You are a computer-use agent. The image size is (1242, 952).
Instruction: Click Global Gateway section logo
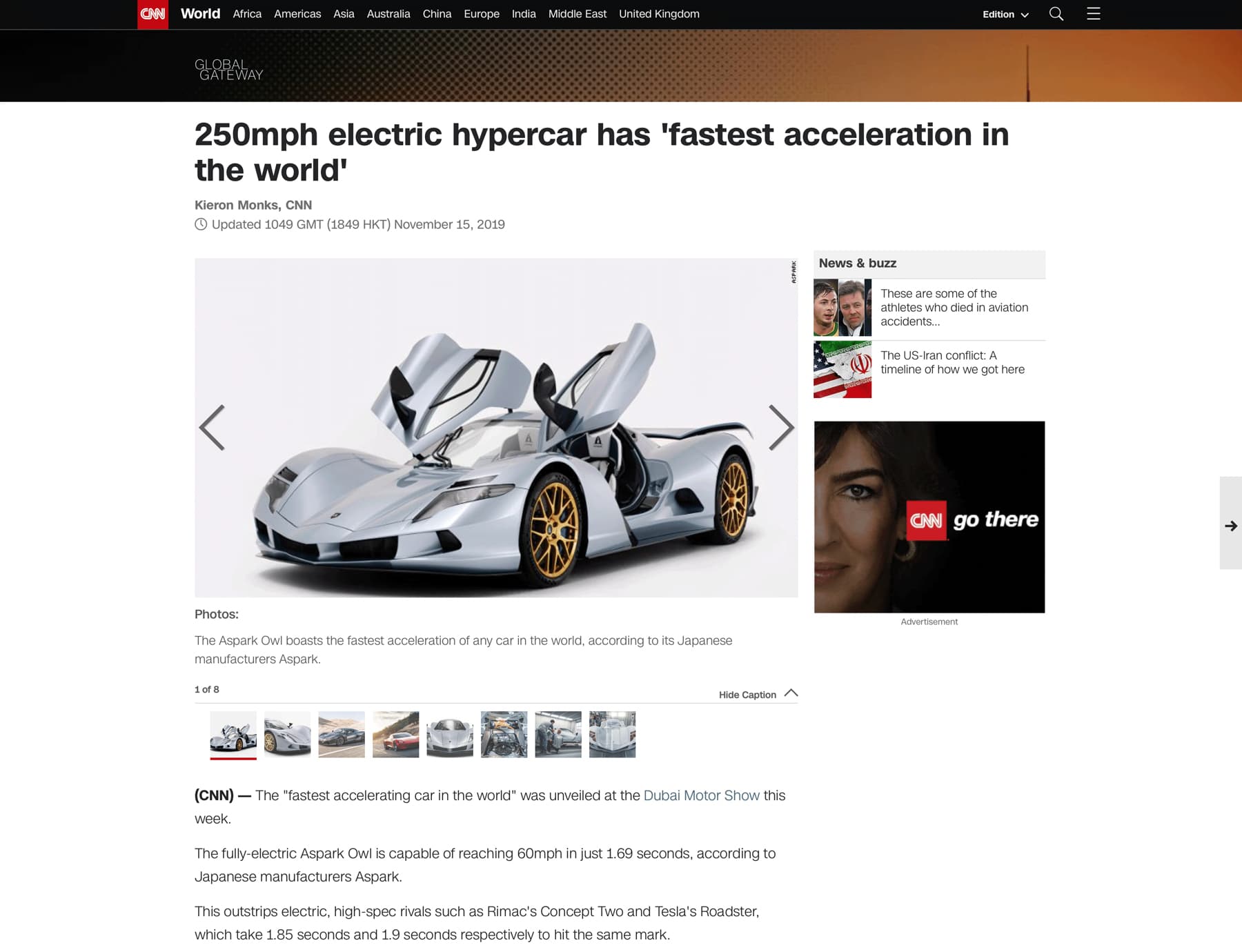click(x=228, y=70)
